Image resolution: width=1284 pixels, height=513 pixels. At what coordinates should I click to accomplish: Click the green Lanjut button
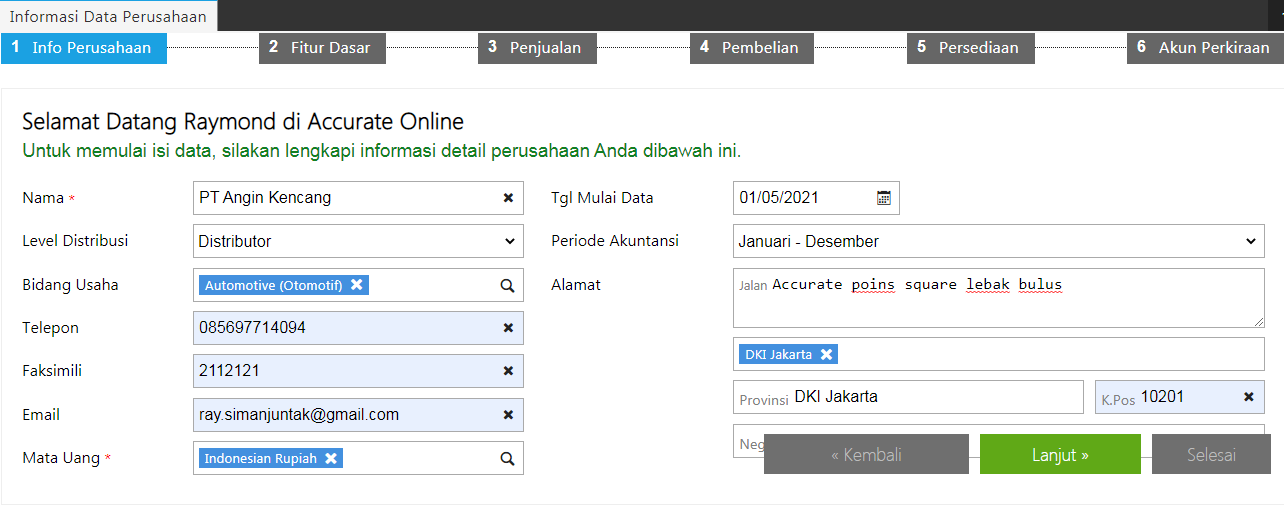pos(1060,455)
